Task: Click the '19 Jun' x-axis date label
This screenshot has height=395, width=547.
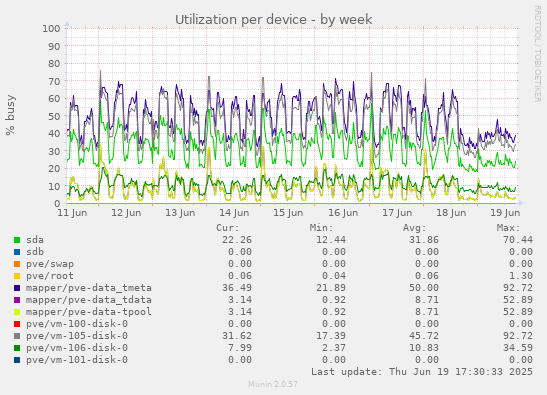Action: click(x=505, y=213)
